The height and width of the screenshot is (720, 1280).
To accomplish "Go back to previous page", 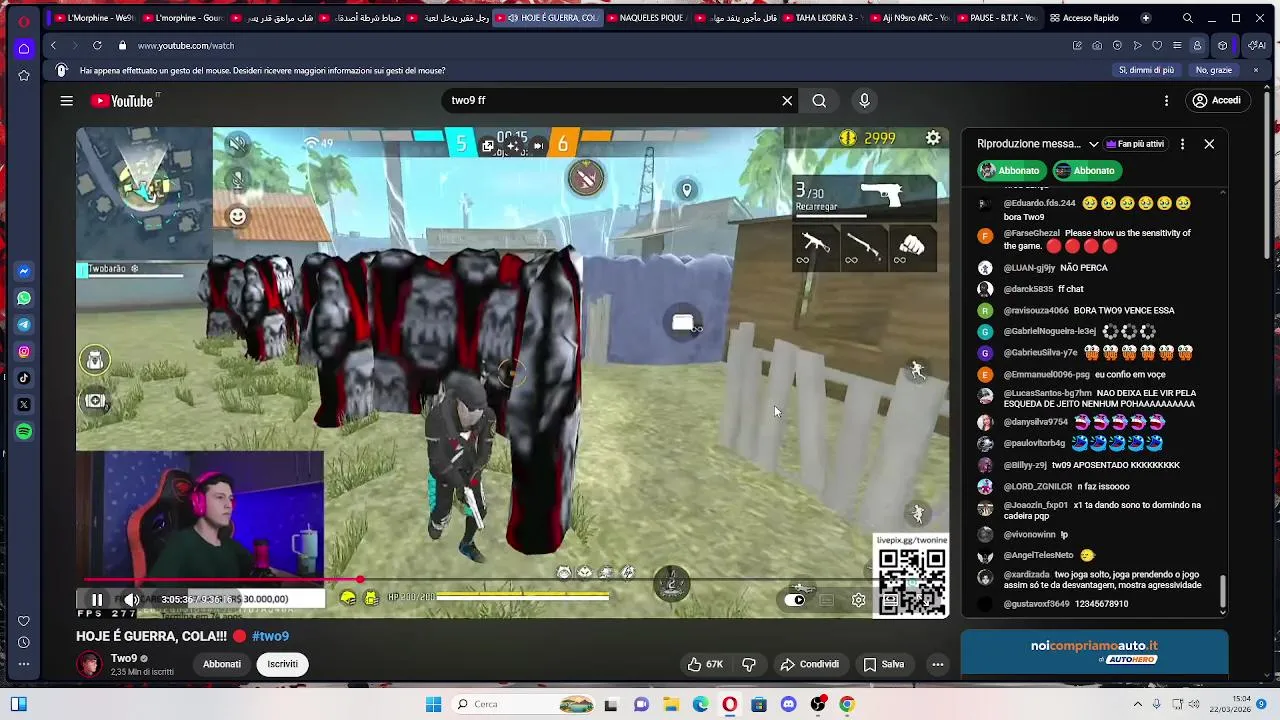I will pyautogui.click(x=53, y=45).
